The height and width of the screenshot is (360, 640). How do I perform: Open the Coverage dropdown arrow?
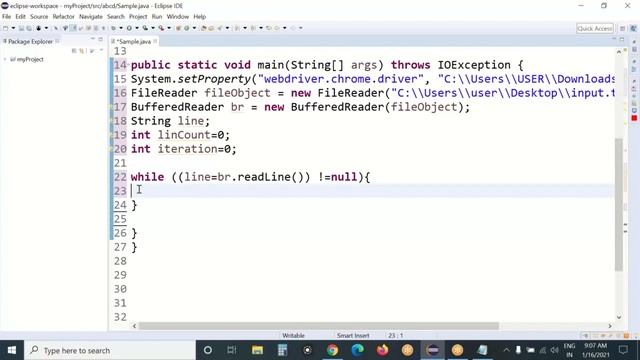click(153, 28)
